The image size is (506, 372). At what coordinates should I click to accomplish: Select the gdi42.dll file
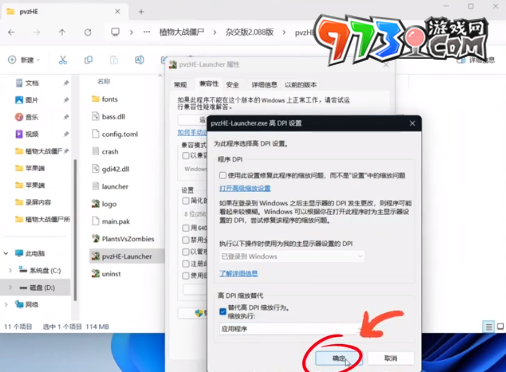[x=110, y=169]
